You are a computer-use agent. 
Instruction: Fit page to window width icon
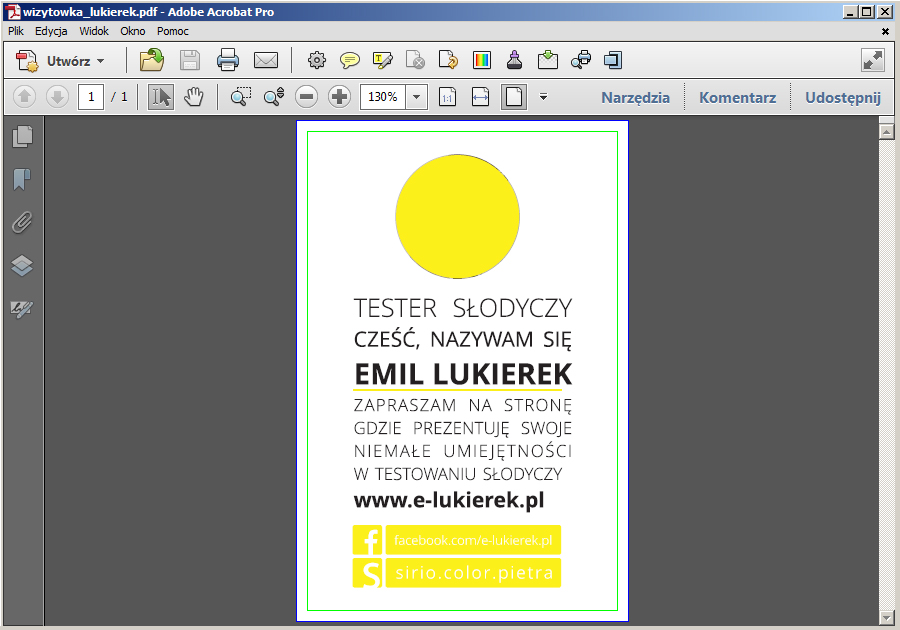[480, 97]
